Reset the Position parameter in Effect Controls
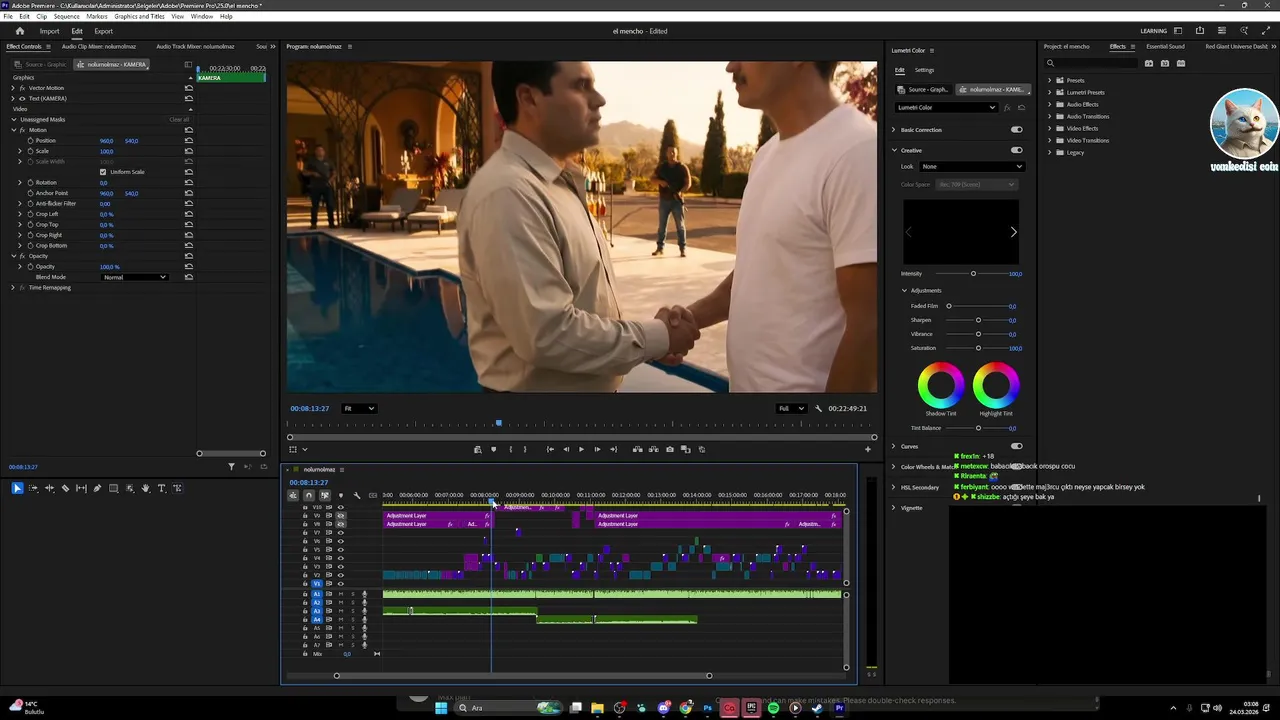 tap(189, 140)
